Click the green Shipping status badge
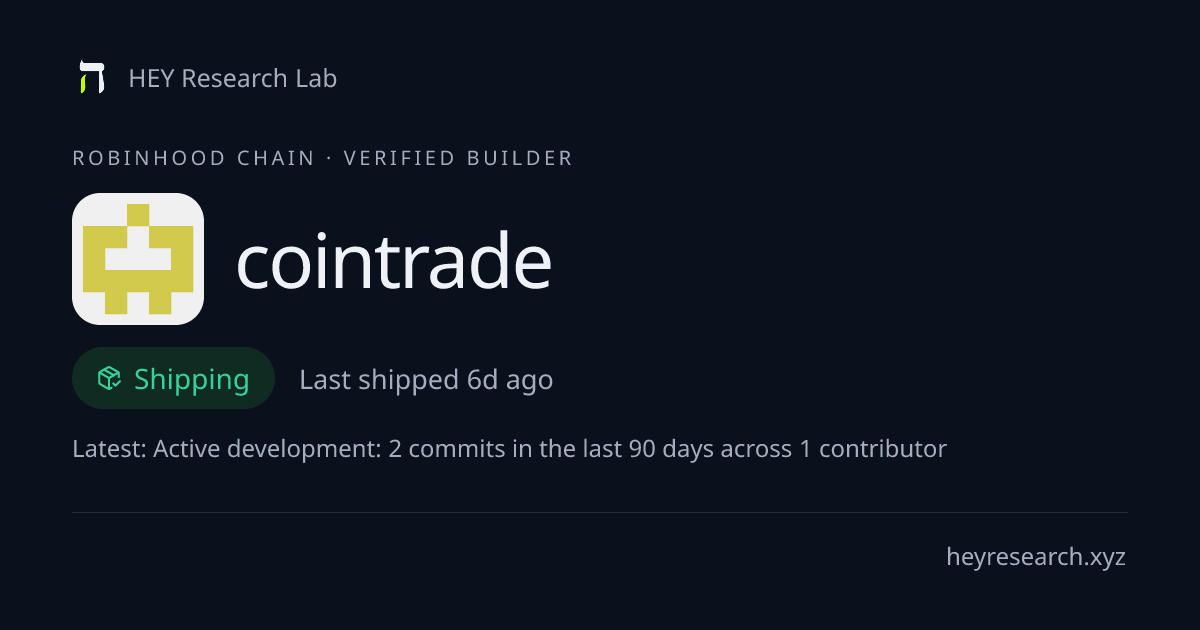The image size is (1200, 630). [x=173, y=378]
